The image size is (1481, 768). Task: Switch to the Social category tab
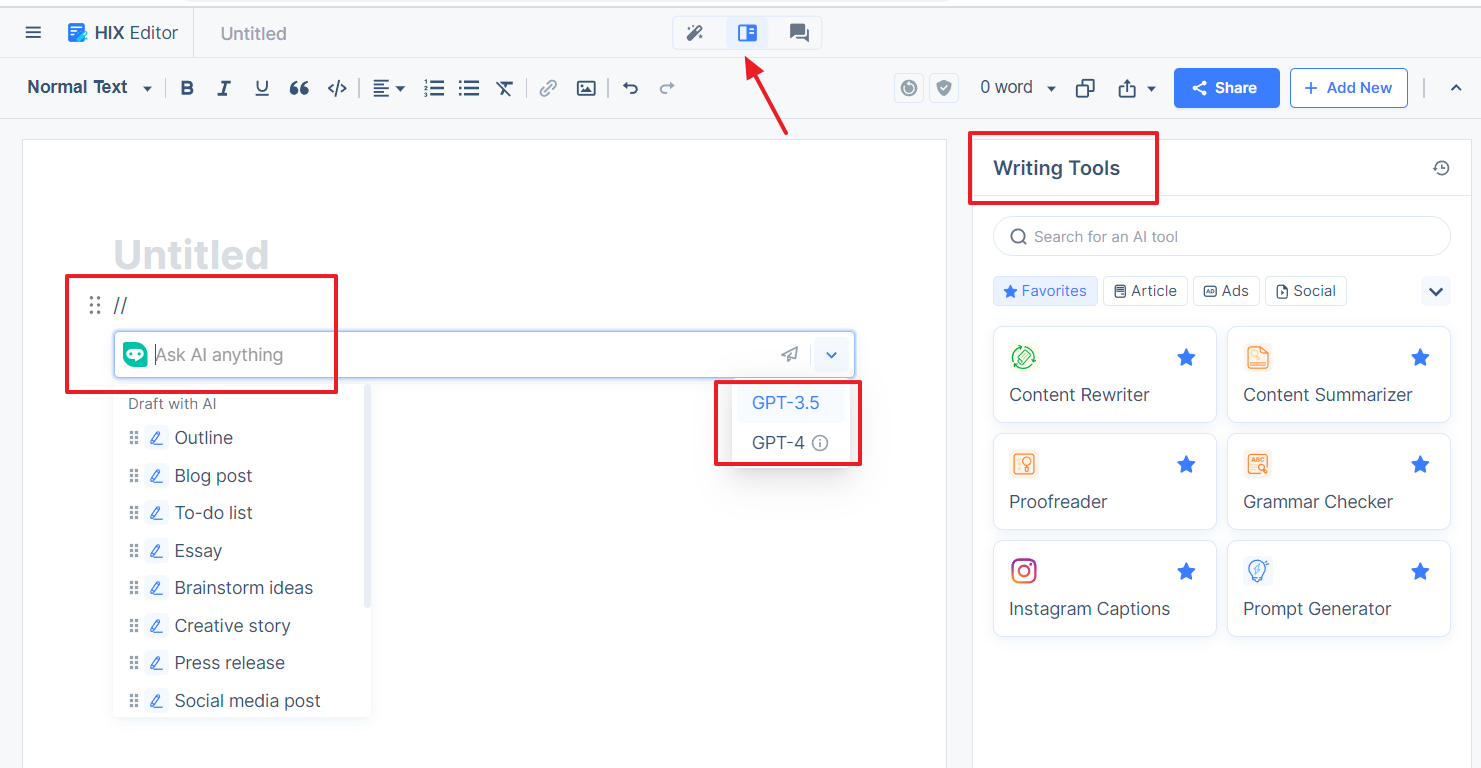[1305, 291]
